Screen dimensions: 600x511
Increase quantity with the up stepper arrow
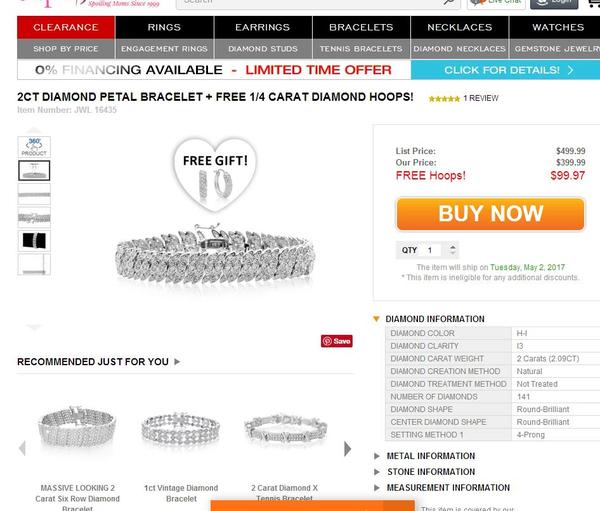pos(453,247)
